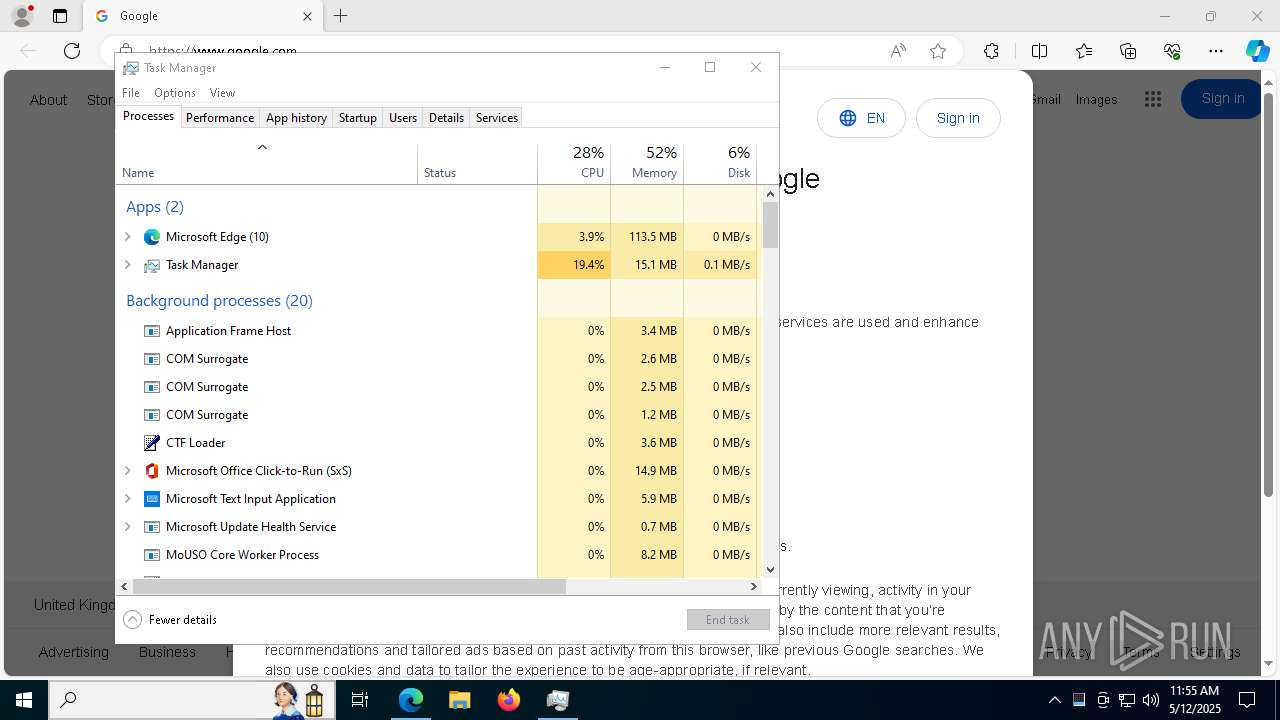Viewport: 1280px width, 720px height.
Task: Open Google apps grid icon
Action: tap(1153, 99)
